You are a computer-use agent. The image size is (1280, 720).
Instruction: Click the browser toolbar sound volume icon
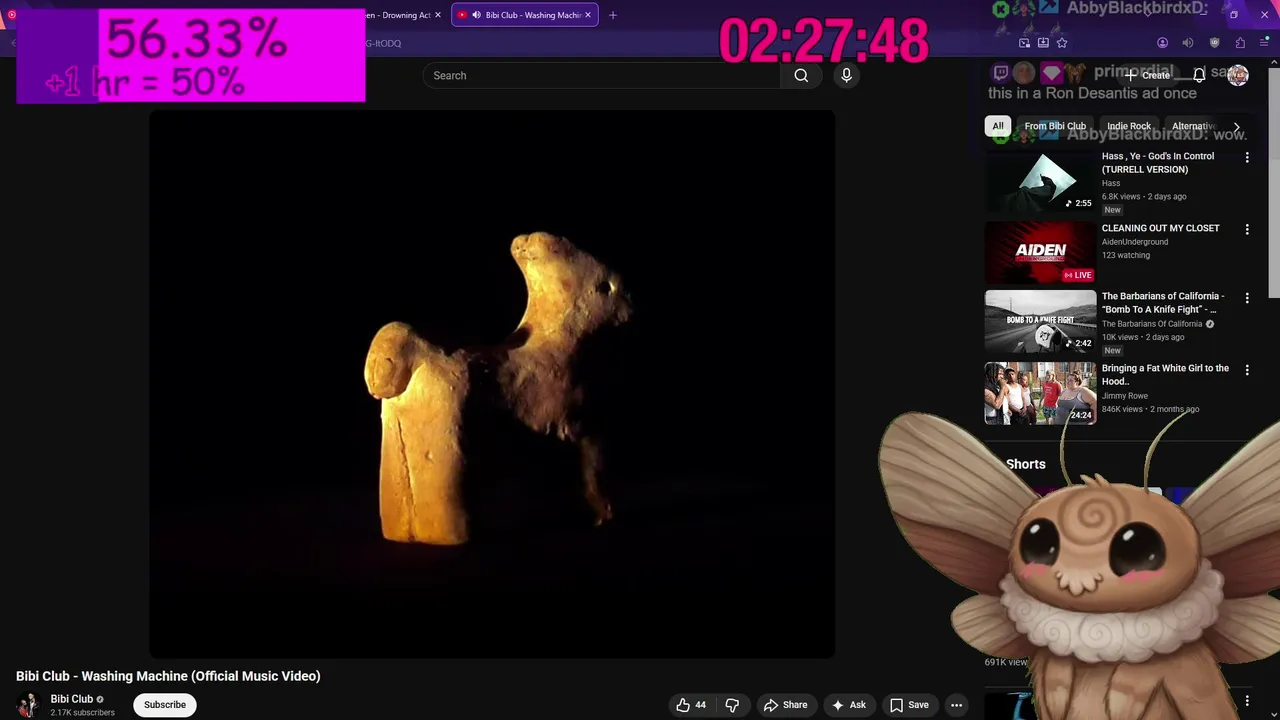point(1188,43)
